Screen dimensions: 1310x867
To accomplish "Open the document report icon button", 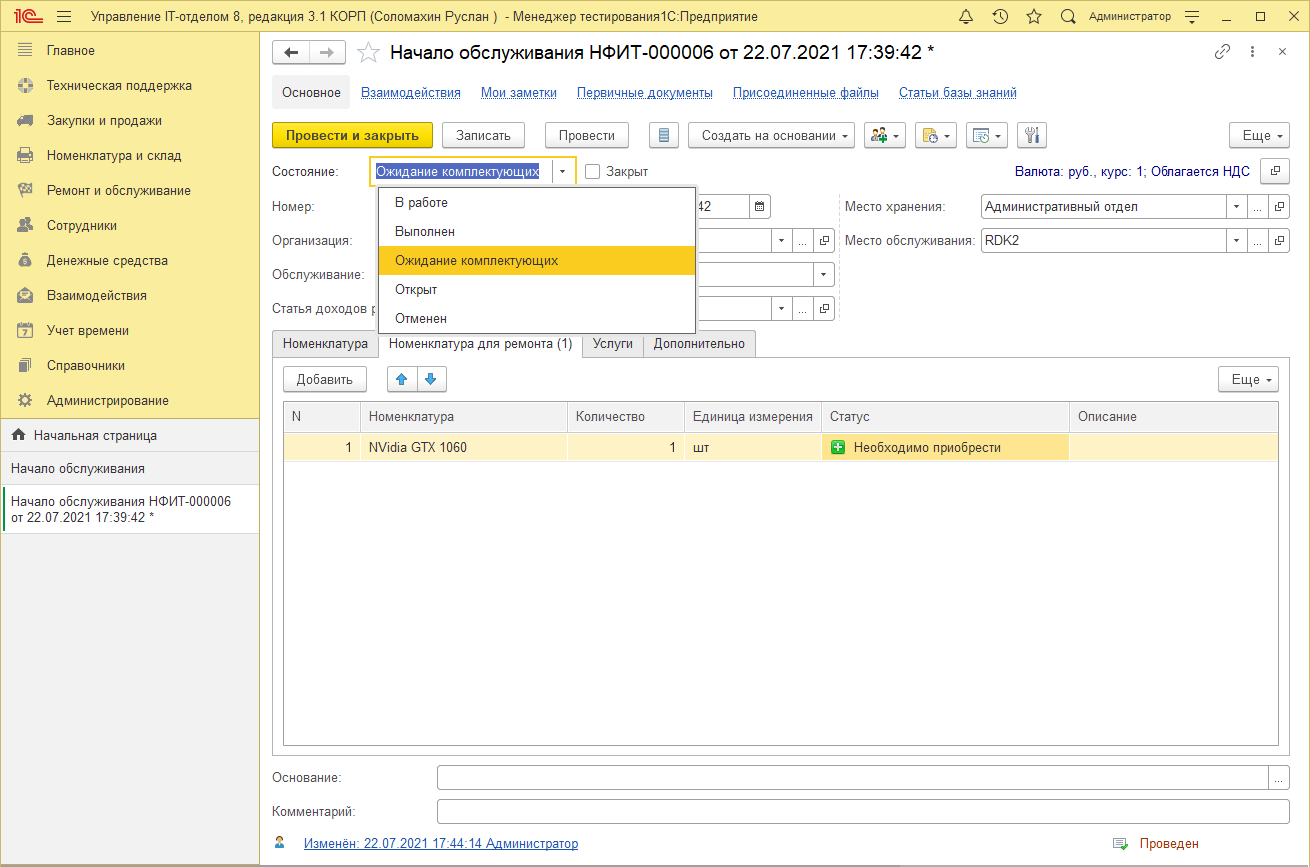I will pos(664,135).
